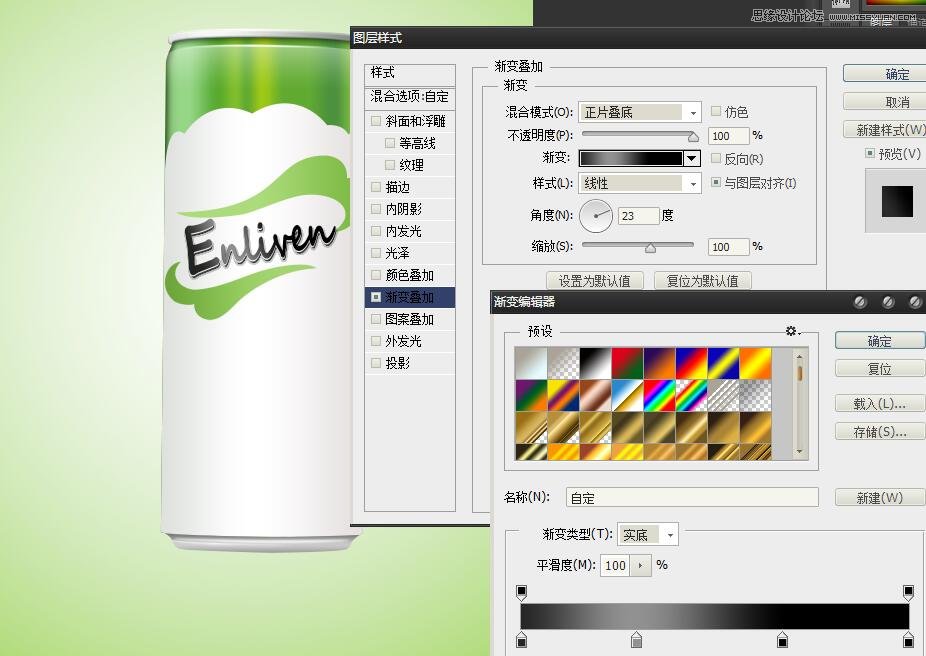The image size is (926, 656).
Task: Click the angle dial for gradient direction
Action: [595, 216]
